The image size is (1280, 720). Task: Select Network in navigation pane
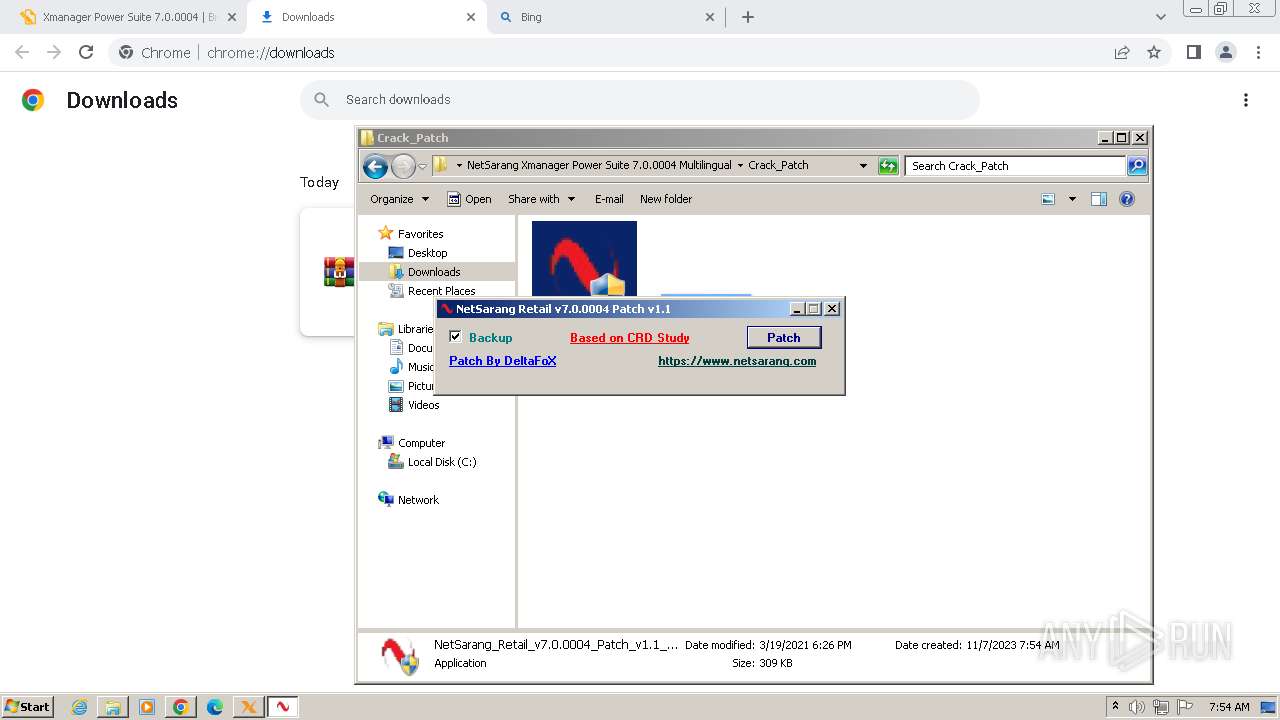[x=418, y=500]
